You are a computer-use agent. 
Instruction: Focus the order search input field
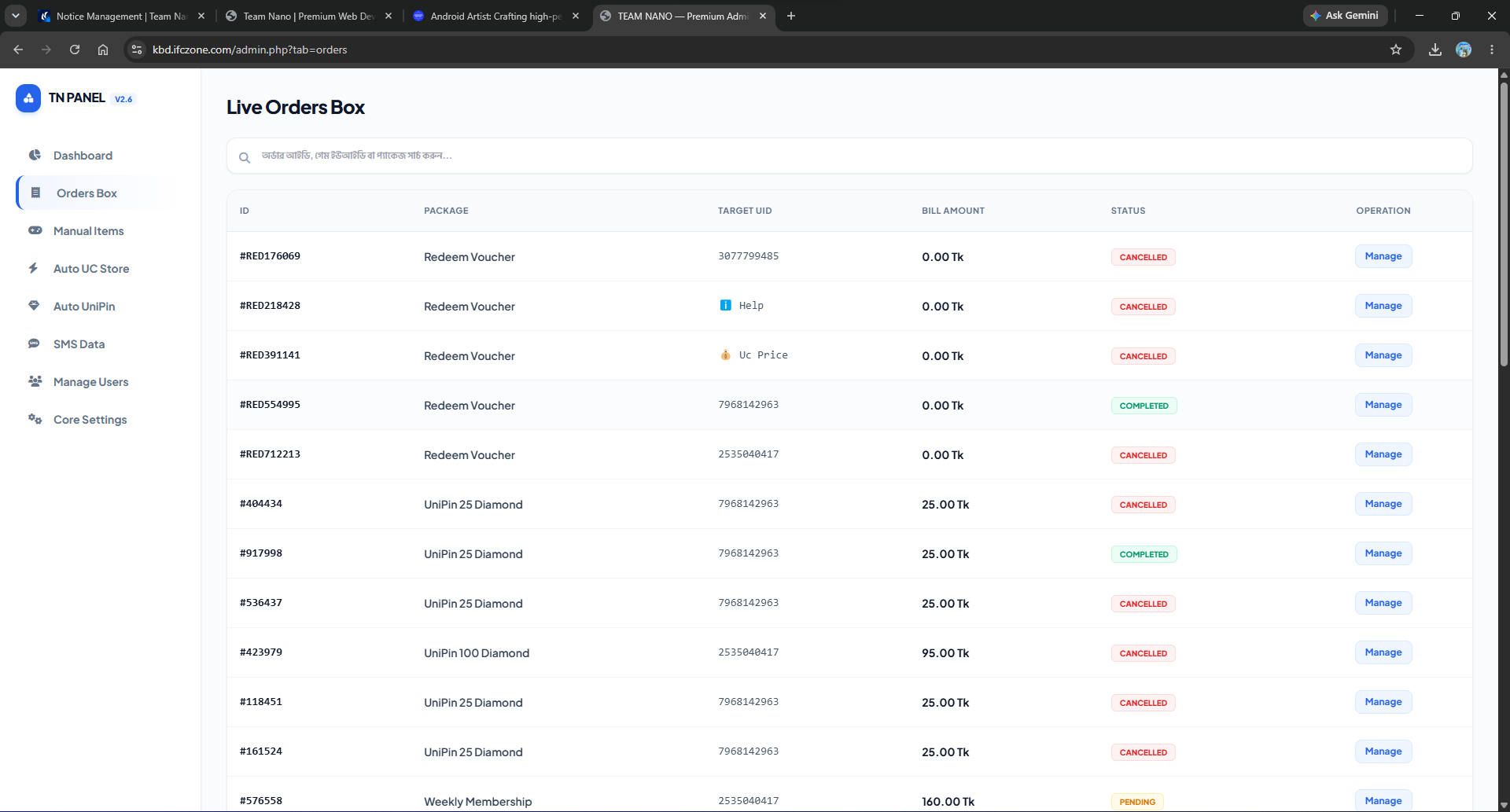pos(849,156)
